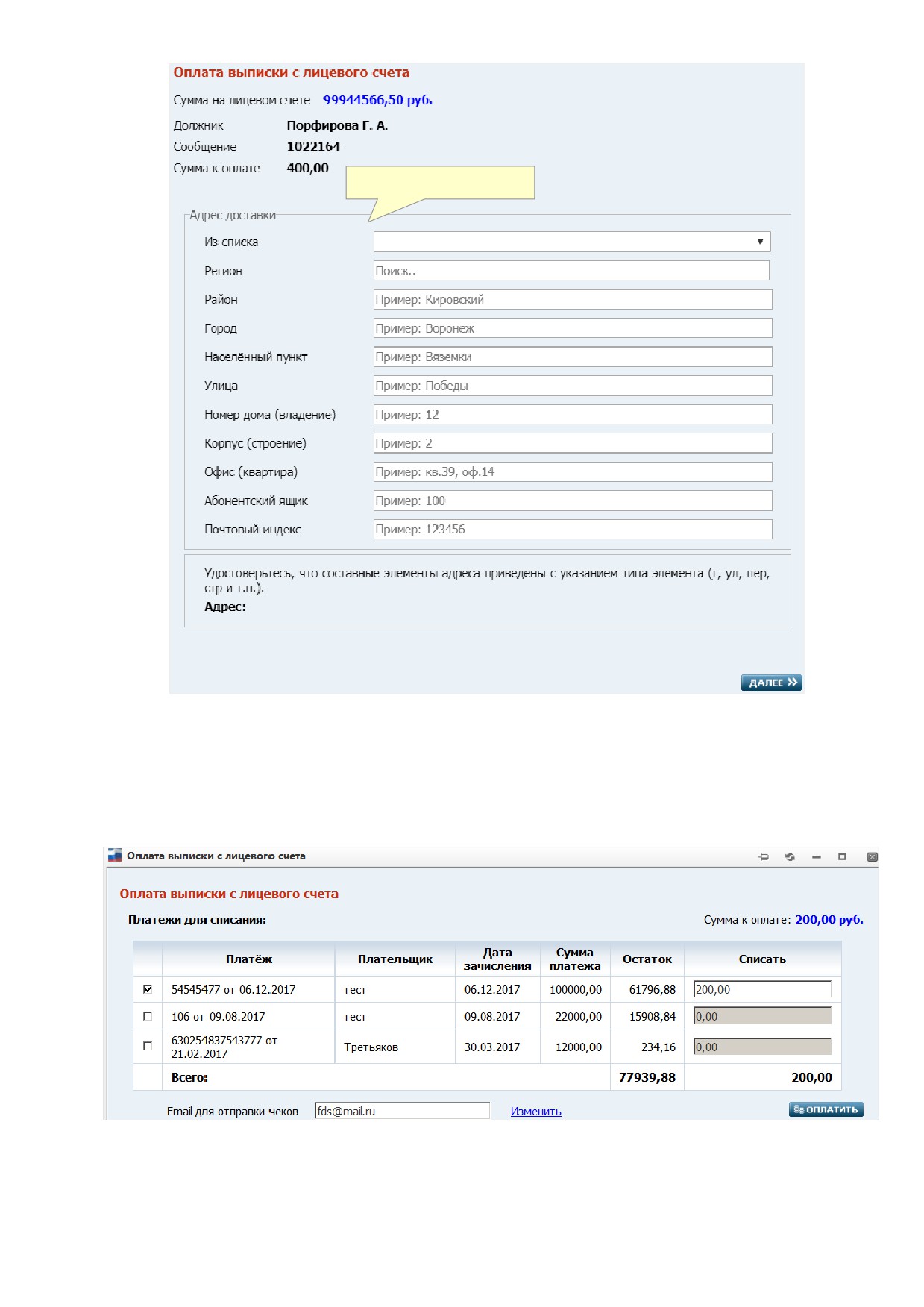Click the Изменить email link
The image size is (924, 1307).
pos(535,1112)
